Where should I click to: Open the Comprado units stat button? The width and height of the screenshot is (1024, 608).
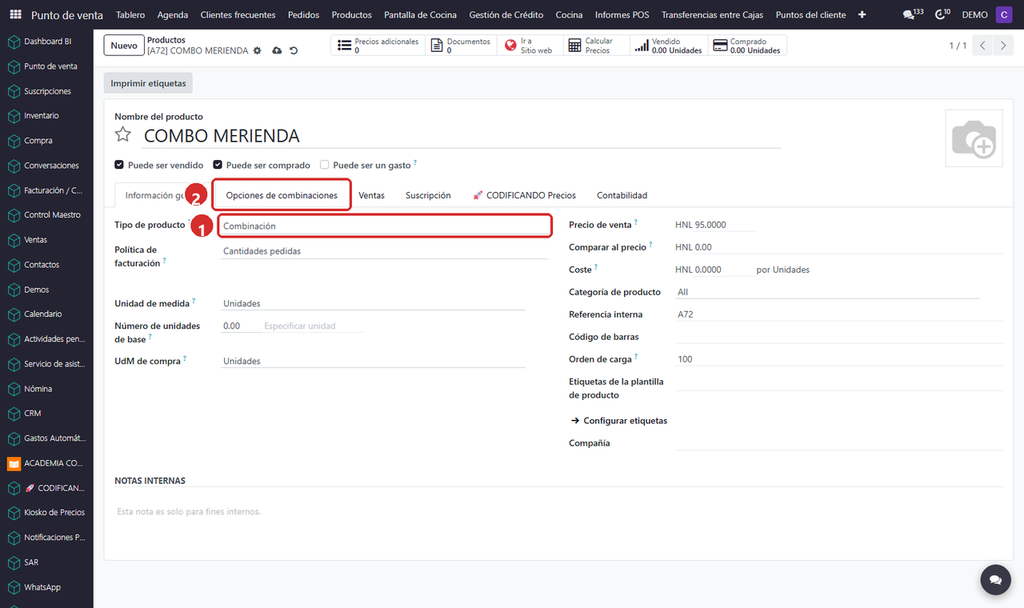pyautogui.click(x=747, y=45)
